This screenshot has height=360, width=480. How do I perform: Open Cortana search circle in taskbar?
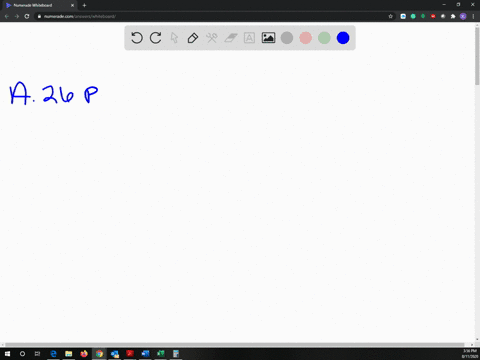(22, 354)
